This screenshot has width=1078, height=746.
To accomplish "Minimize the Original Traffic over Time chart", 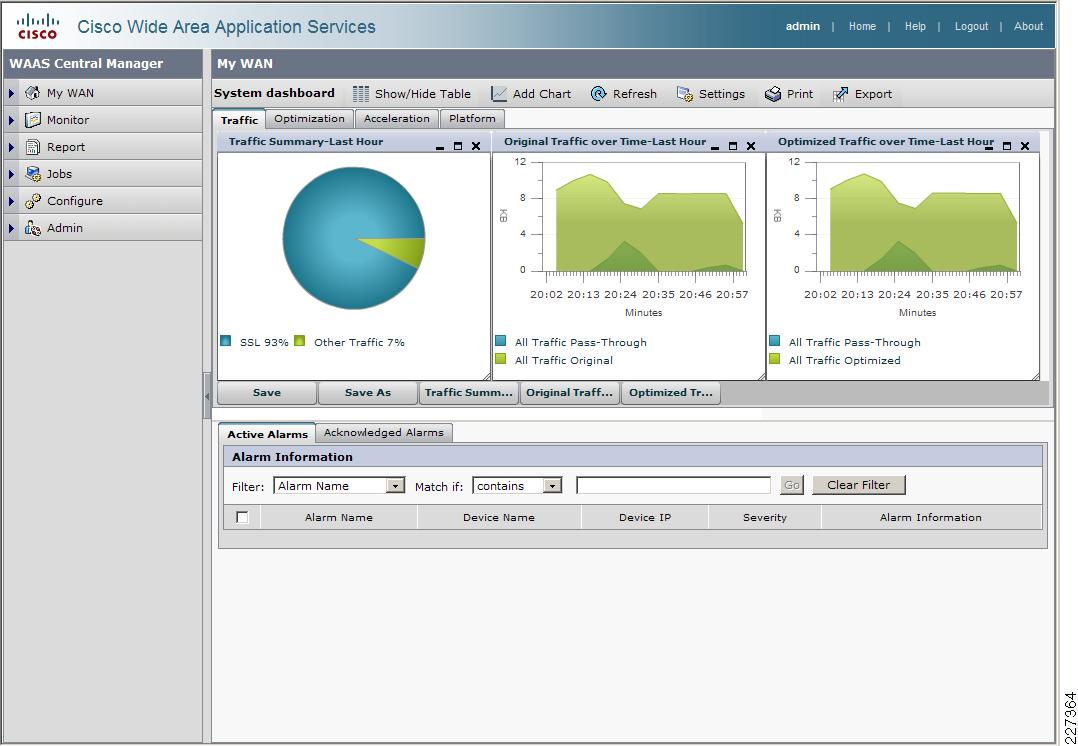I will [x=715, y=146].
